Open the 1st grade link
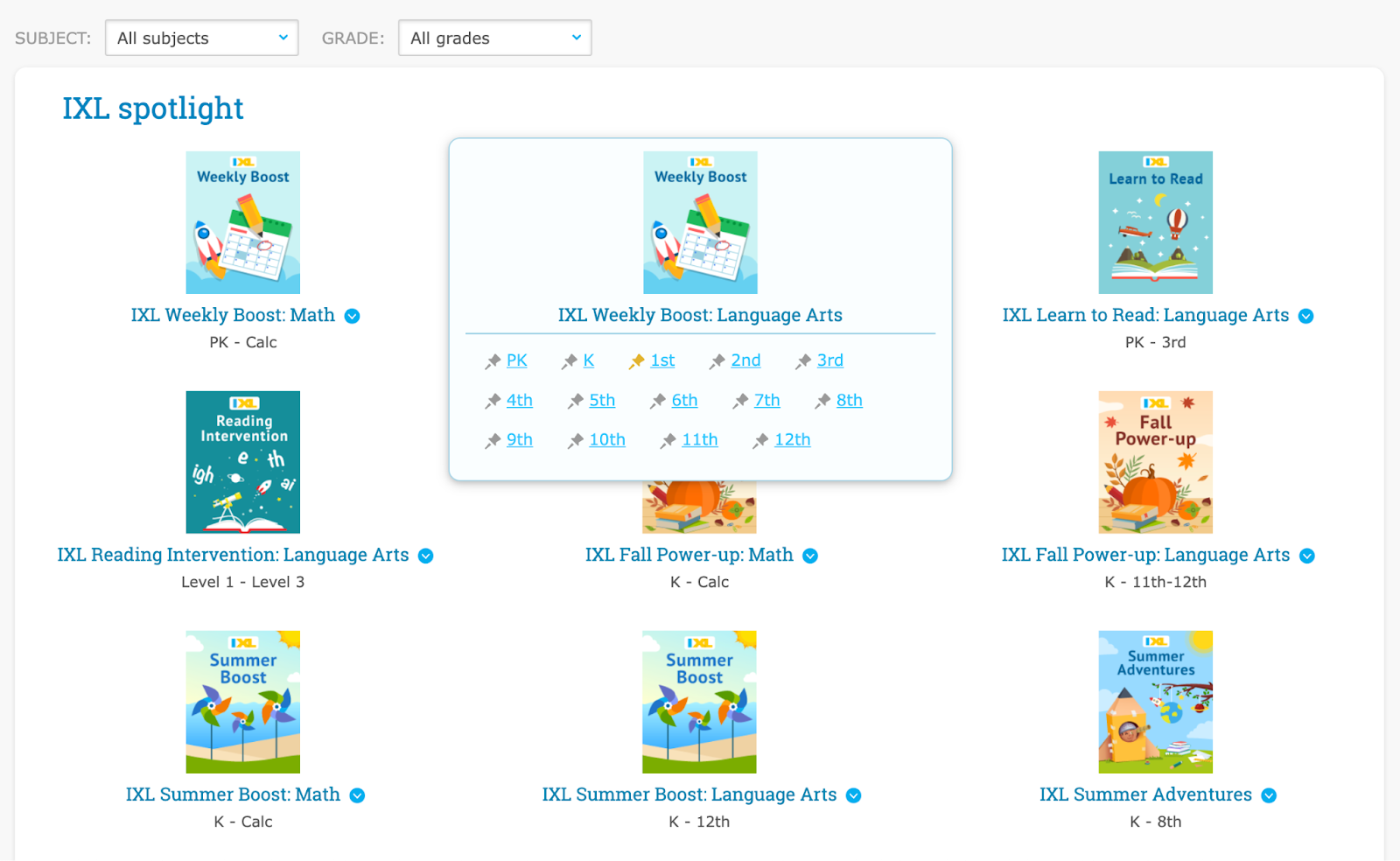Image resolution: width=1400 pixels, height=861 pixels. pos(663,360)
